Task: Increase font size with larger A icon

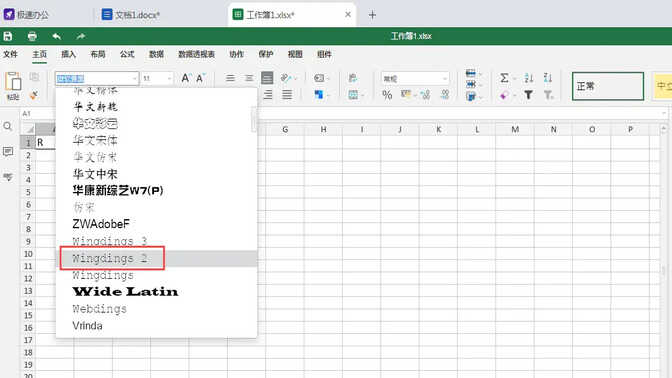Action: point(185,78)
